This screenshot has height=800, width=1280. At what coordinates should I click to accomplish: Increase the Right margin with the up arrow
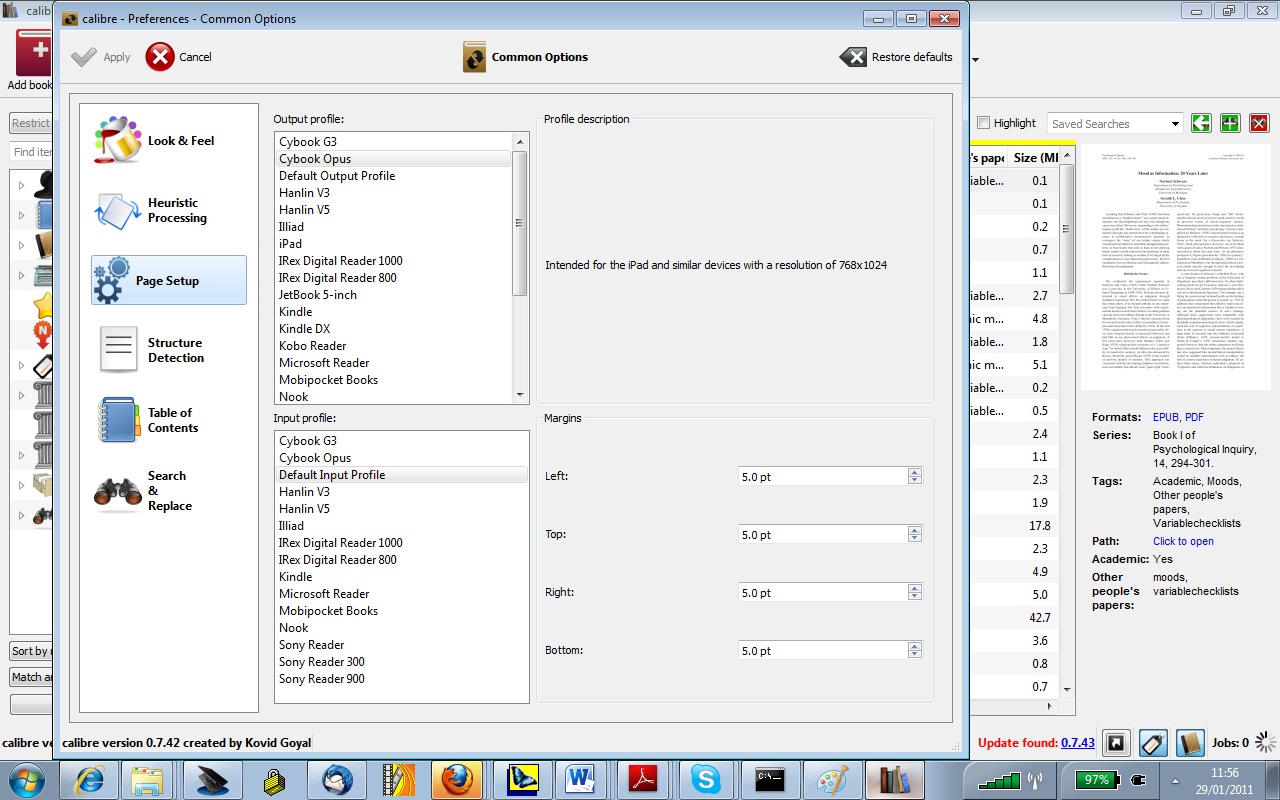(914, 588)
